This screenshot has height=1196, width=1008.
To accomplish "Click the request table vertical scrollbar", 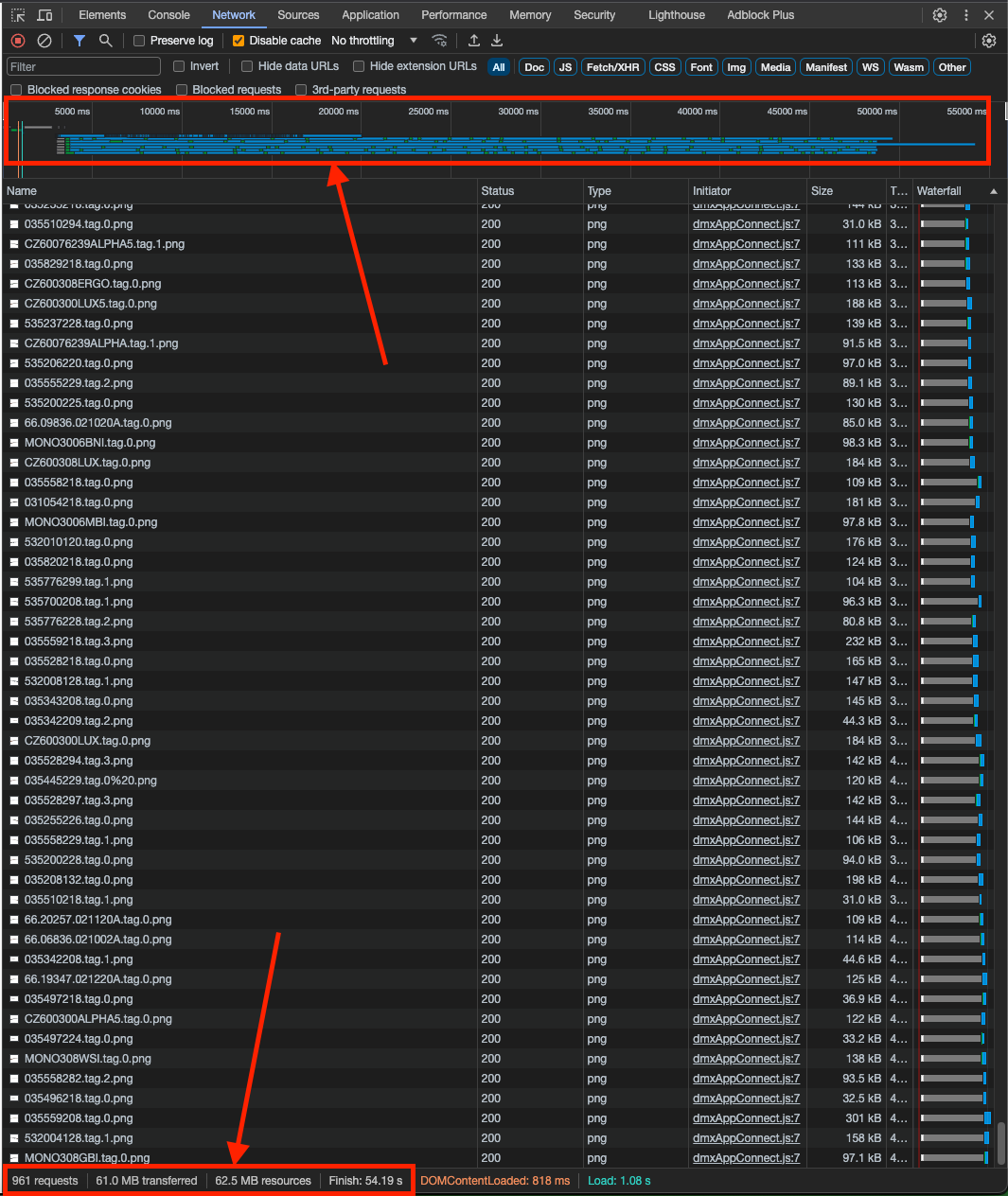I will click(1001, 1145).
